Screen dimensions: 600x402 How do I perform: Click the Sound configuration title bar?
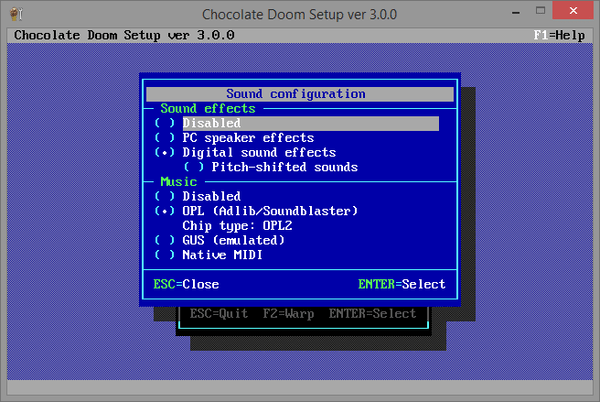pos(300,94)
